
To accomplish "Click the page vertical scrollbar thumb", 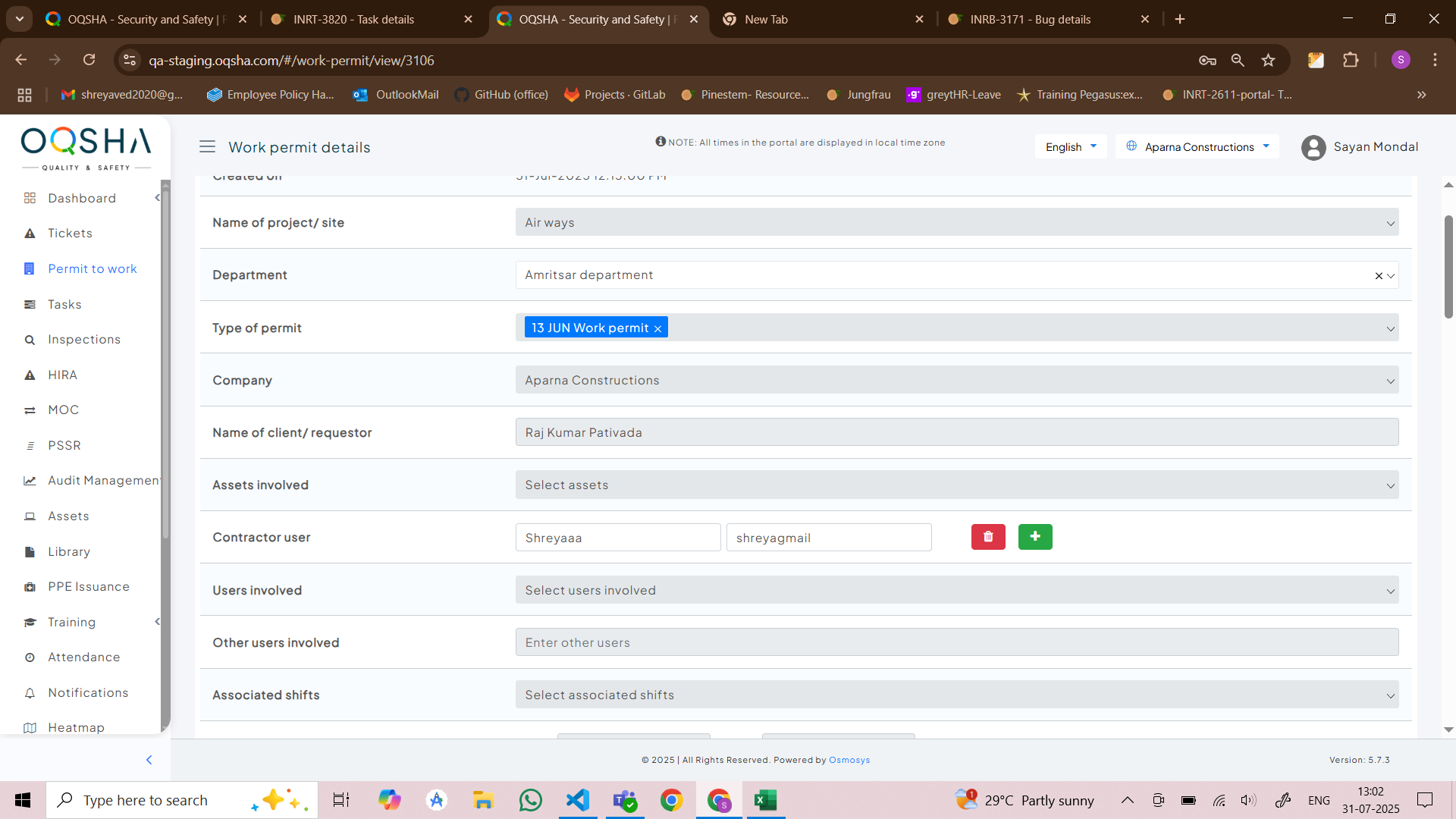I will [1448, 265].
